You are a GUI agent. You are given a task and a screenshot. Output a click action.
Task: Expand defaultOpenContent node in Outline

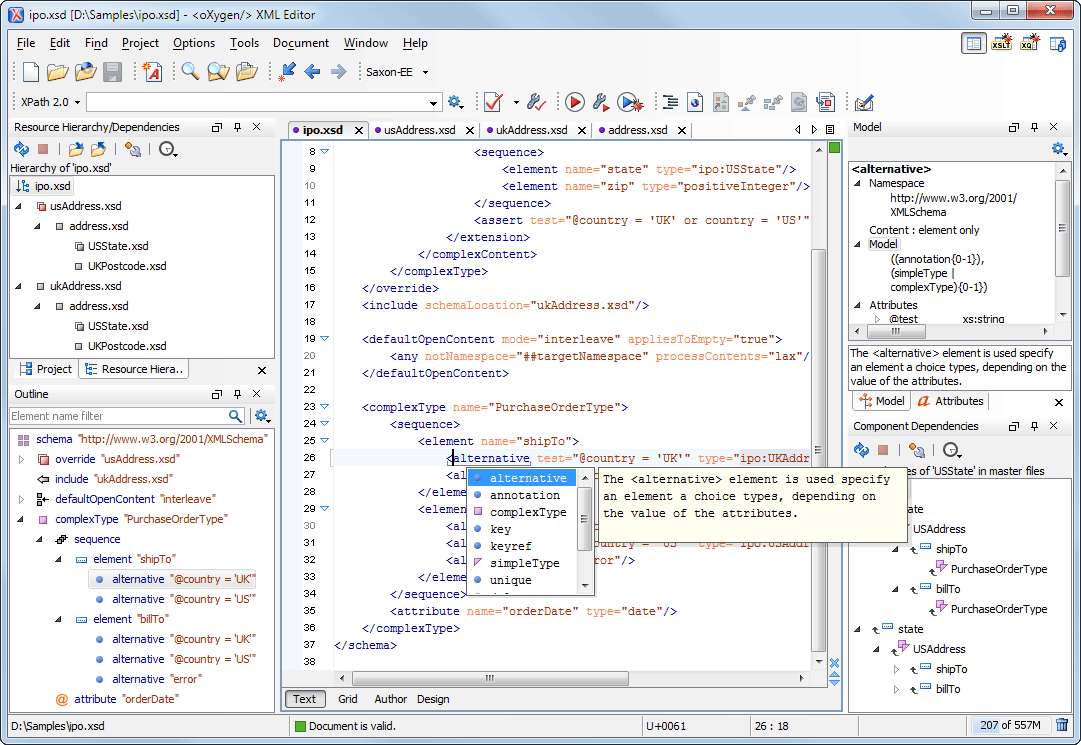21,499
